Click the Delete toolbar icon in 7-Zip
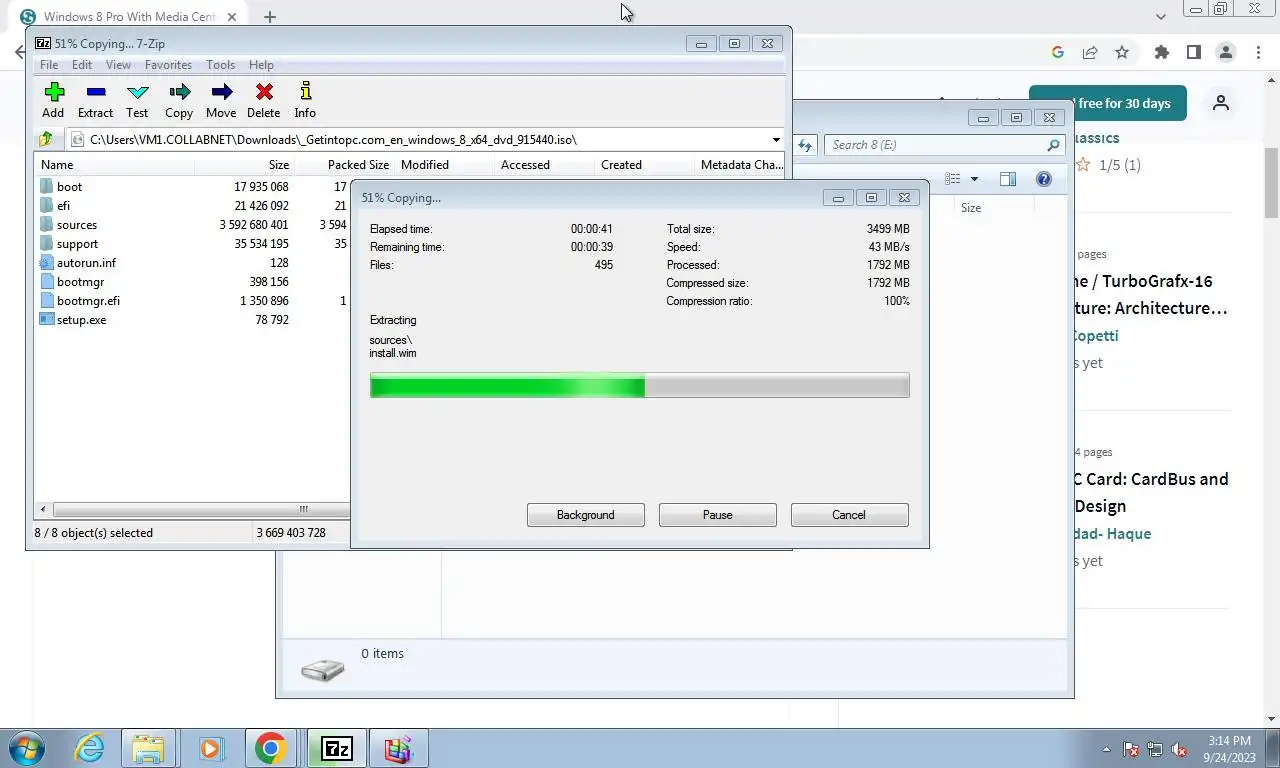Viewport: 1280px width, 768px height. point(264,100)
